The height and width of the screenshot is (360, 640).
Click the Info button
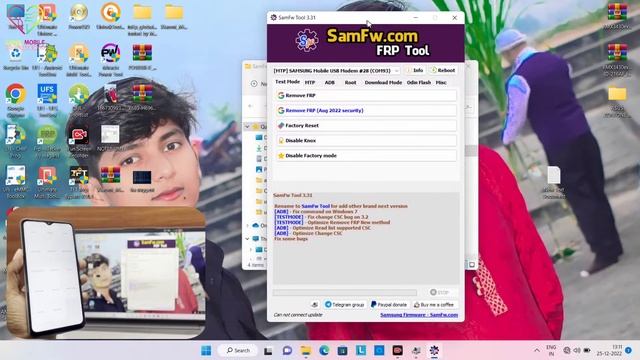[x=414, y=70]
